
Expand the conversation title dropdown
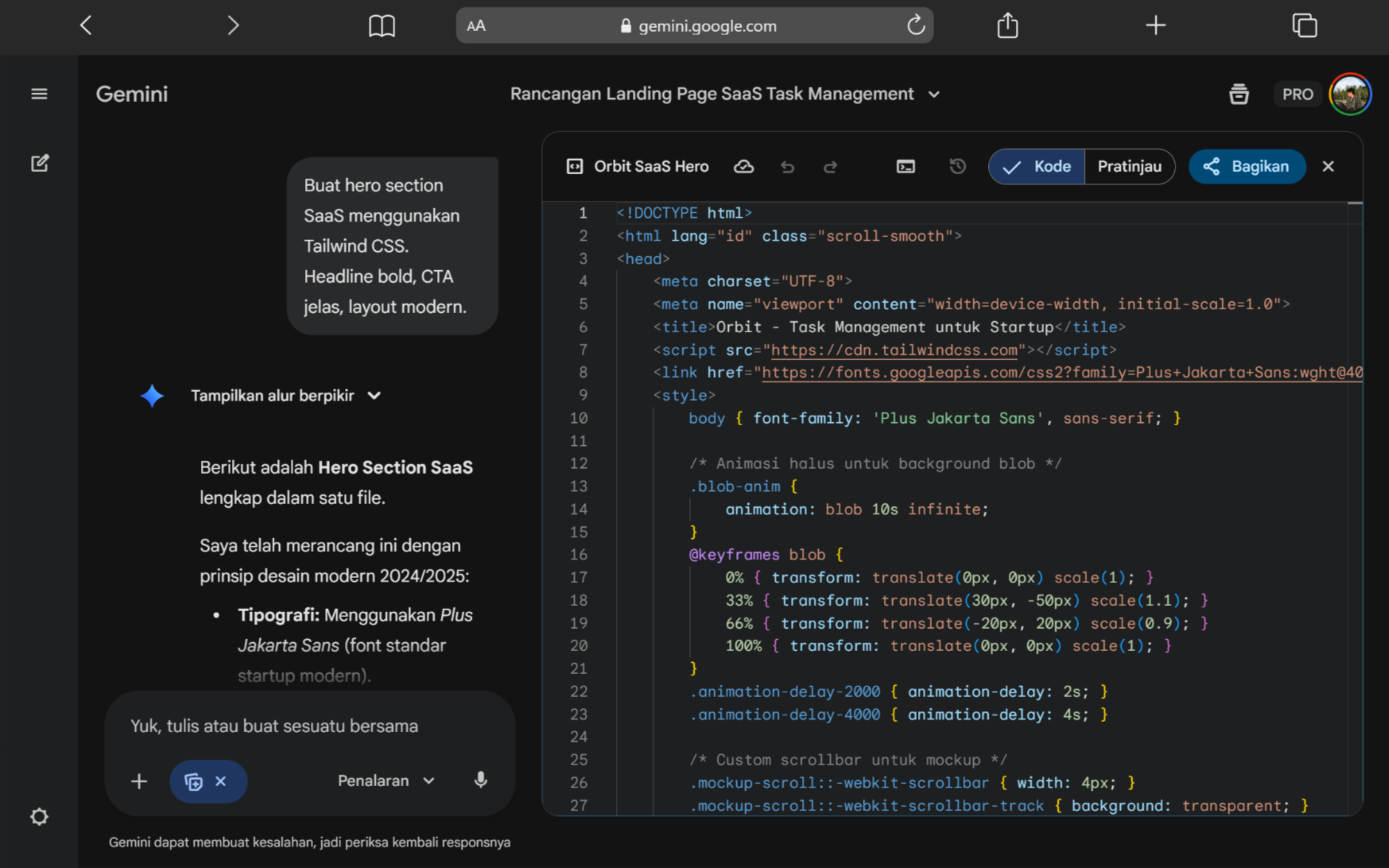[934, 94]
